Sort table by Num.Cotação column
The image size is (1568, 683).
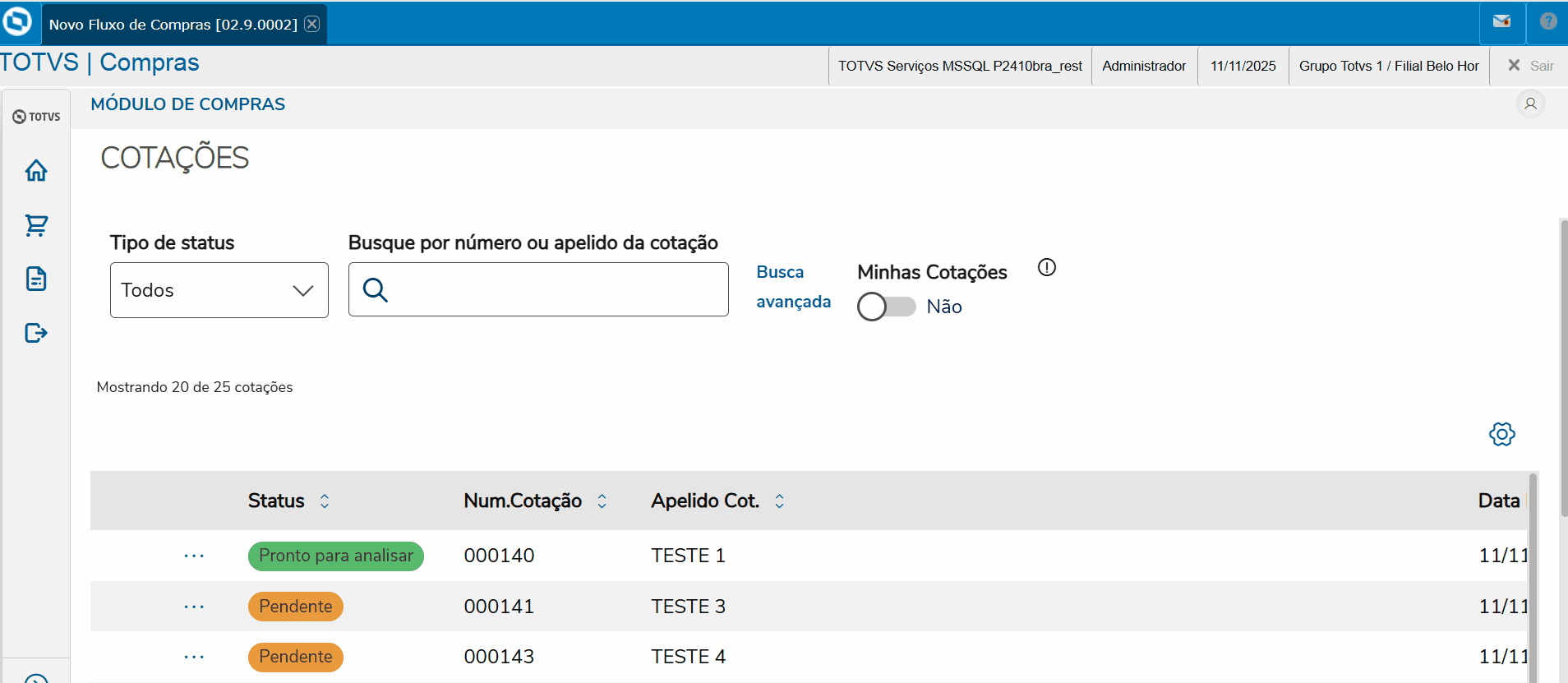[x=602, y=501]
